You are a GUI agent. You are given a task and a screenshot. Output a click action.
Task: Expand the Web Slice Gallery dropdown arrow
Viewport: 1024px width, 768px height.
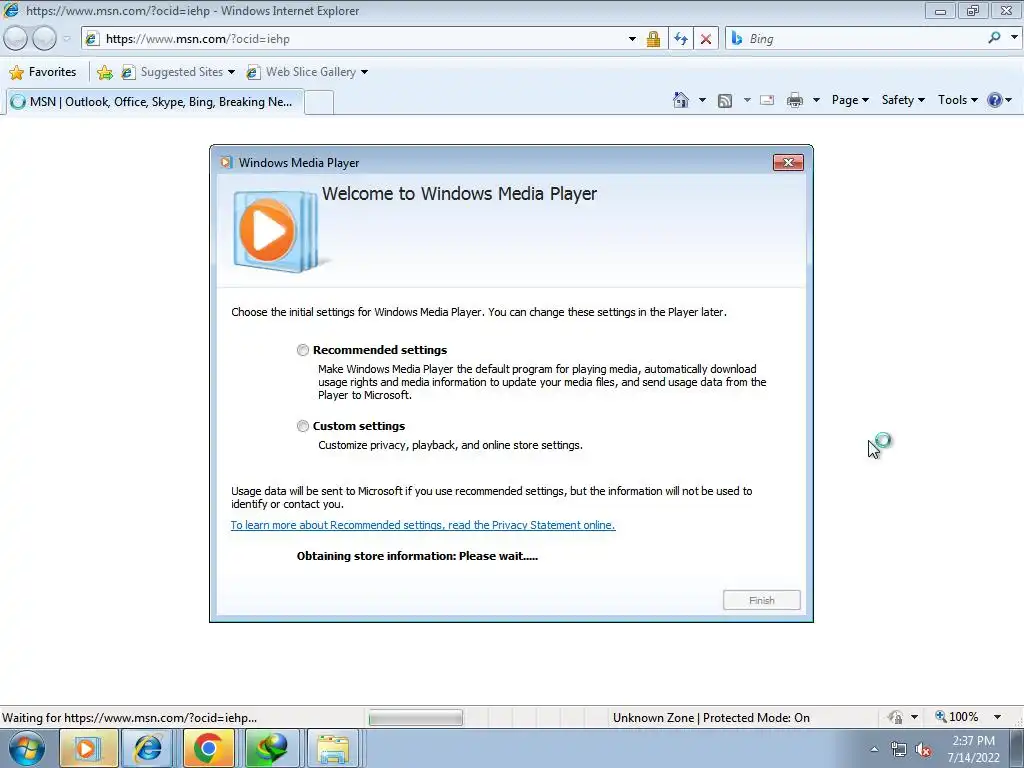[364, 72]
